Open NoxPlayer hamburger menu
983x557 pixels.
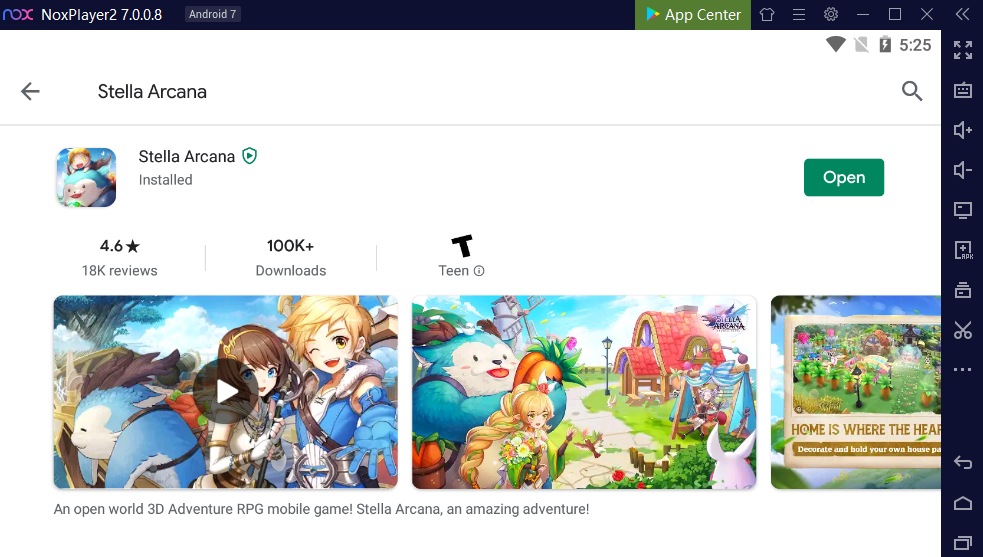pyautogui.click(x=799, y=14)
